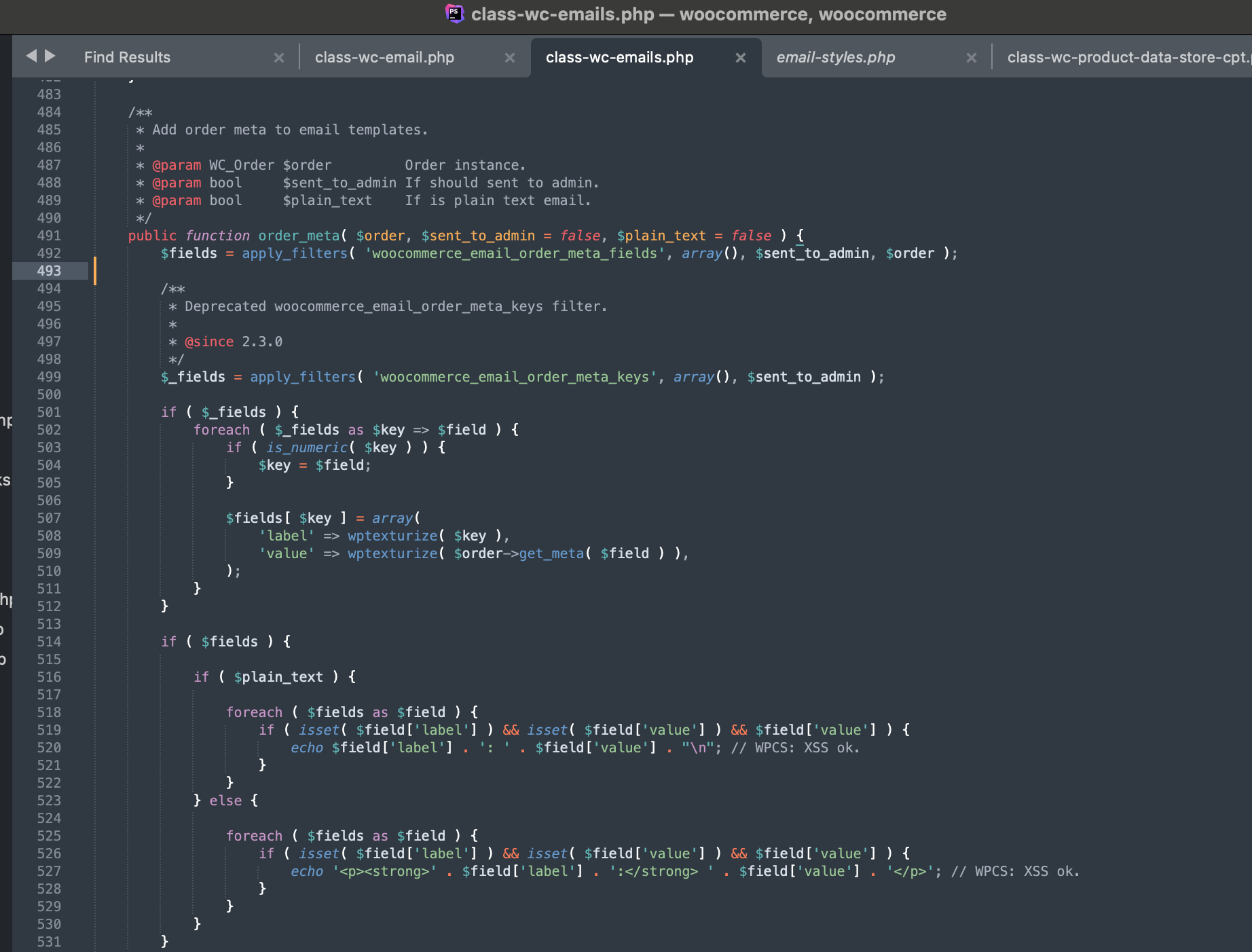Go to previous tab with left arrow
The width and height of the screenshot is (1252, 952).
tap(31, 56)
